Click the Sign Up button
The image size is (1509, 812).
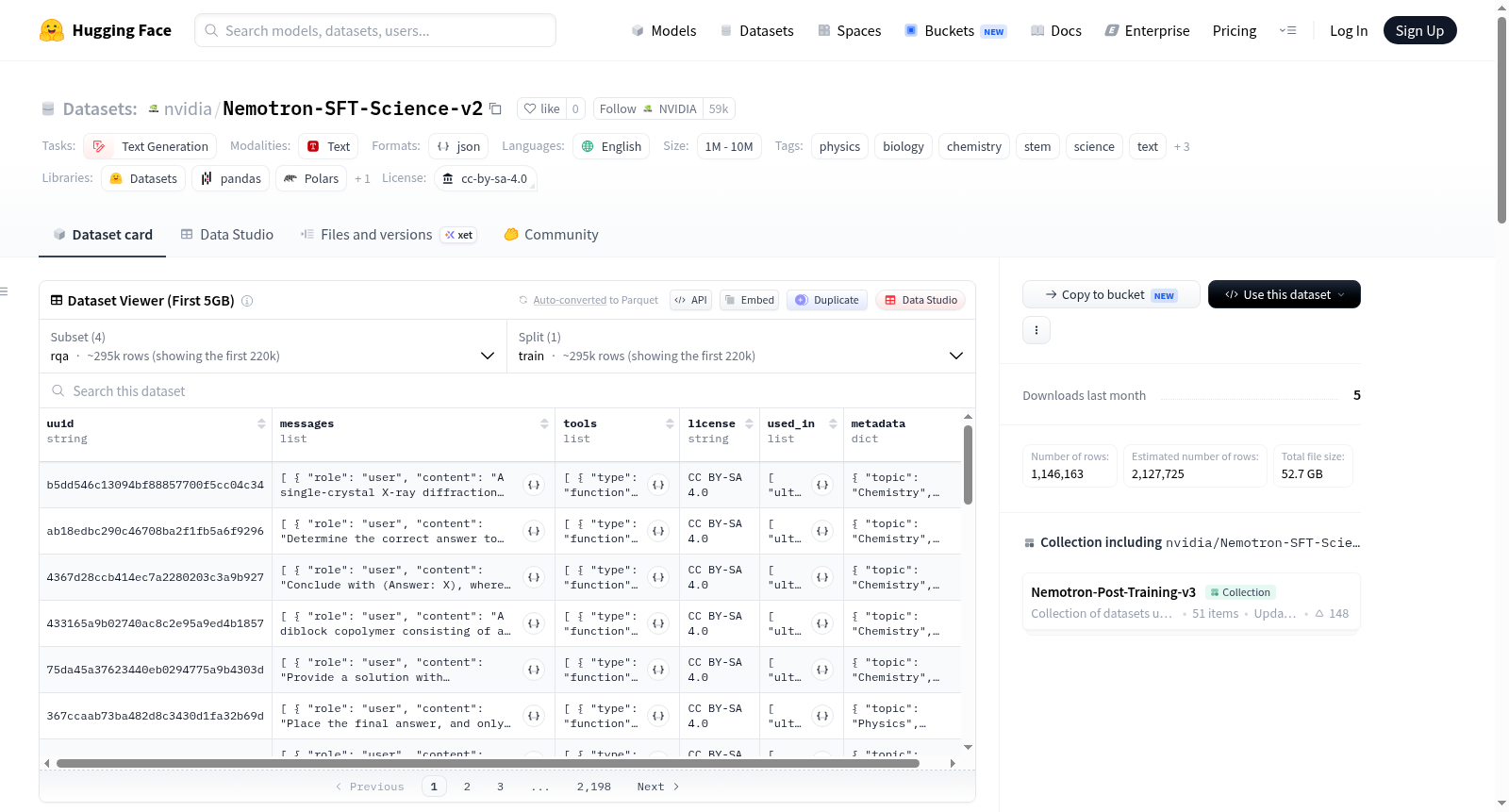1419,30
